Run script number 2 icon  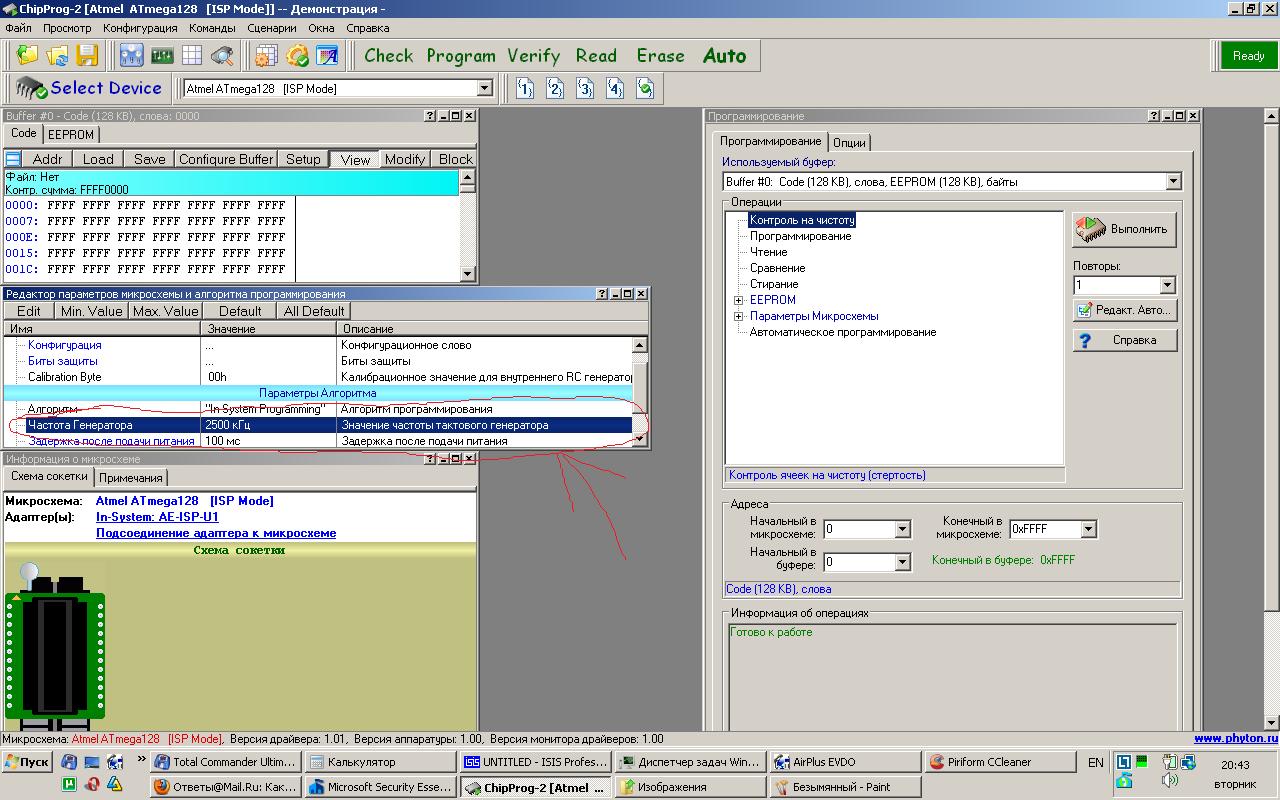[555, 89]
